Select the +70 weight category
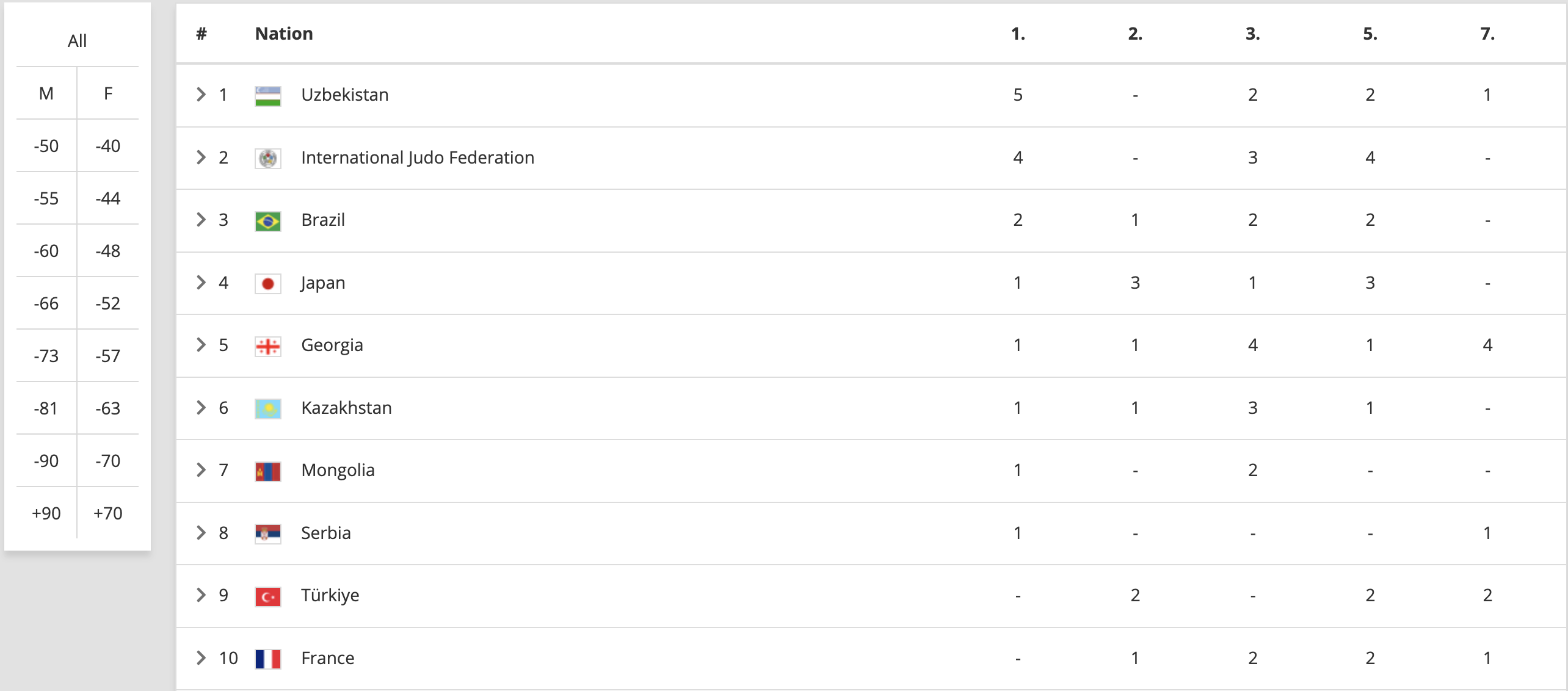Viewport: 1568px width, 691px height. (108, 513)
